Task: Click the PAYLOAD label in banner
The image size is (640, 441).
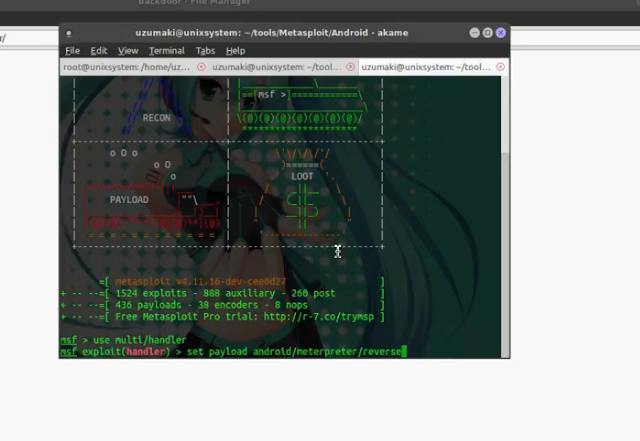Action: point(129,200)
